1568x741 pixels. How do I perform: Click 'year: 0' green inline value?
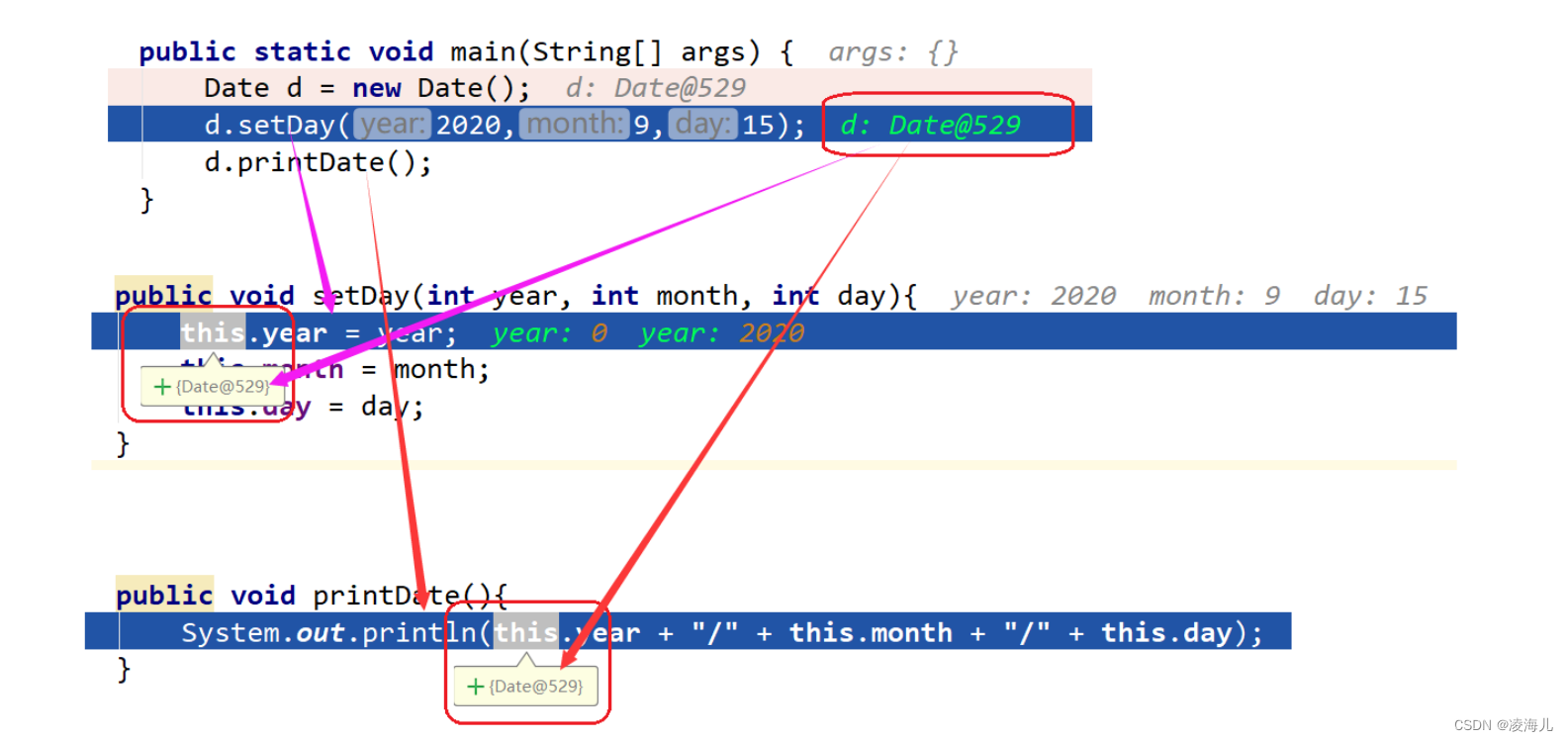coord(550,333)
